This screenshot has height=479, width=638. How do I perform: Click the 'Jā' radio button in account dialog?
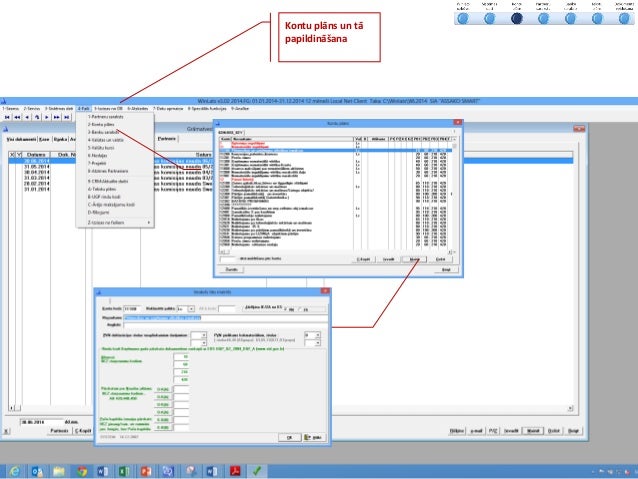coord(302,309)
